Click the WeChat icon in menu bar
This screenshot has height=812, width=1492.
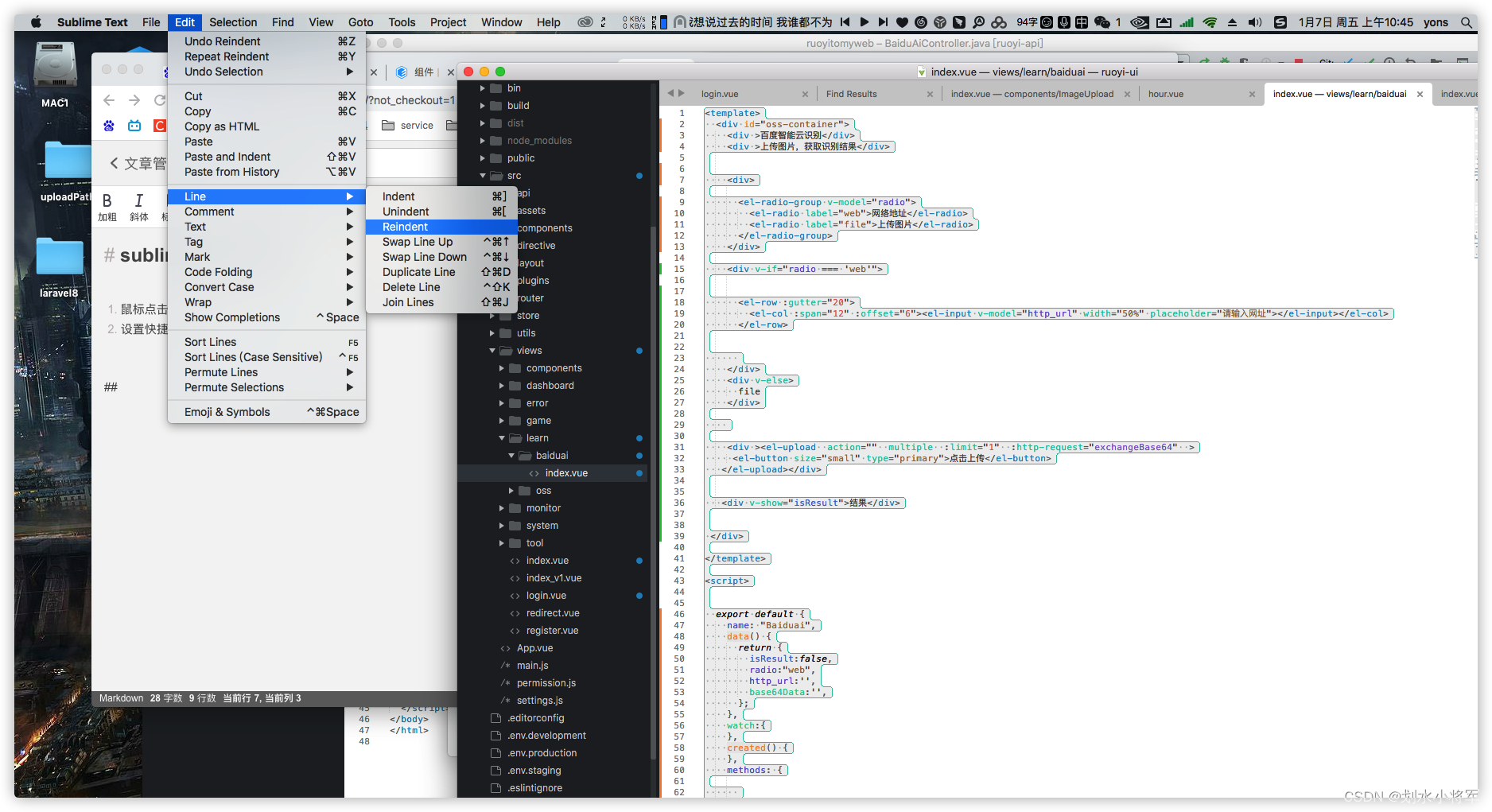coord(1102,22)
